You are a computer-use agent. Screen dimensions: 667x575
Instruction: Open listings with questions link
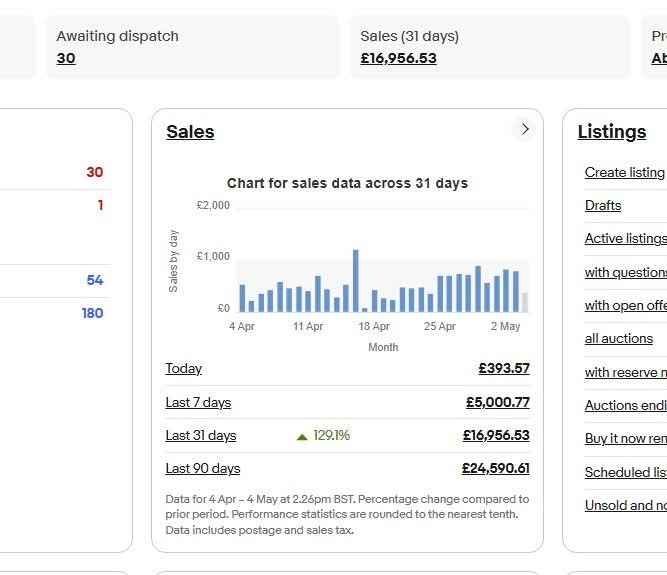(626, 272)
